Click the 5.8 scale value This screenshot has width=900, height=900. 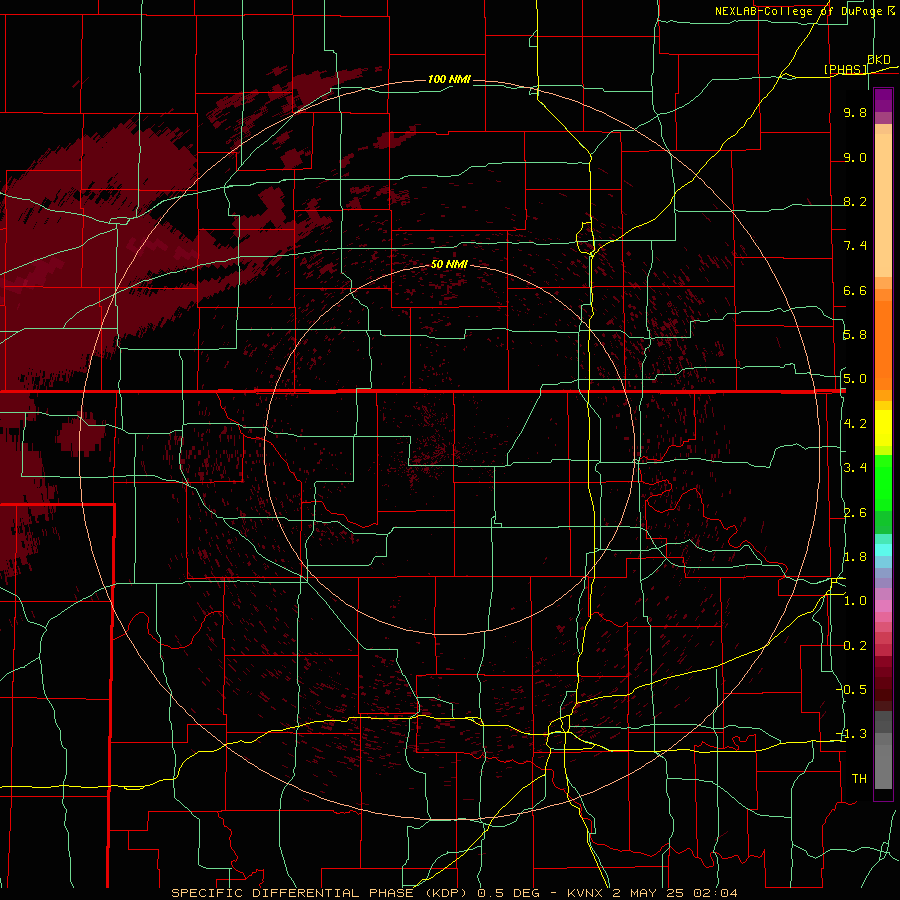[855, 335]
